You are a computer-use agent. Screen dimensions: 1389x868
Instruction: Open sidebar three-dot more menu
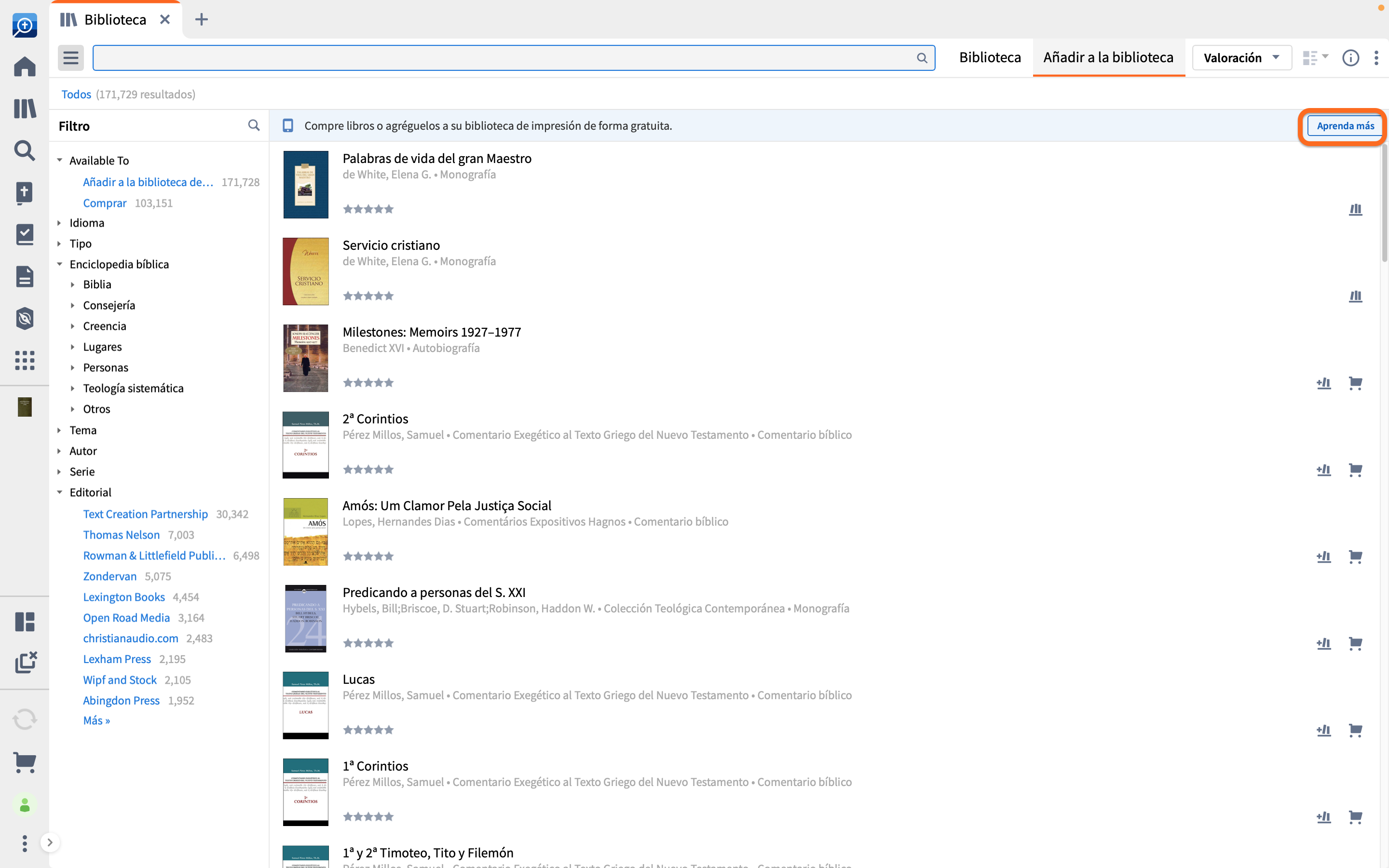(x=25, y=843)
